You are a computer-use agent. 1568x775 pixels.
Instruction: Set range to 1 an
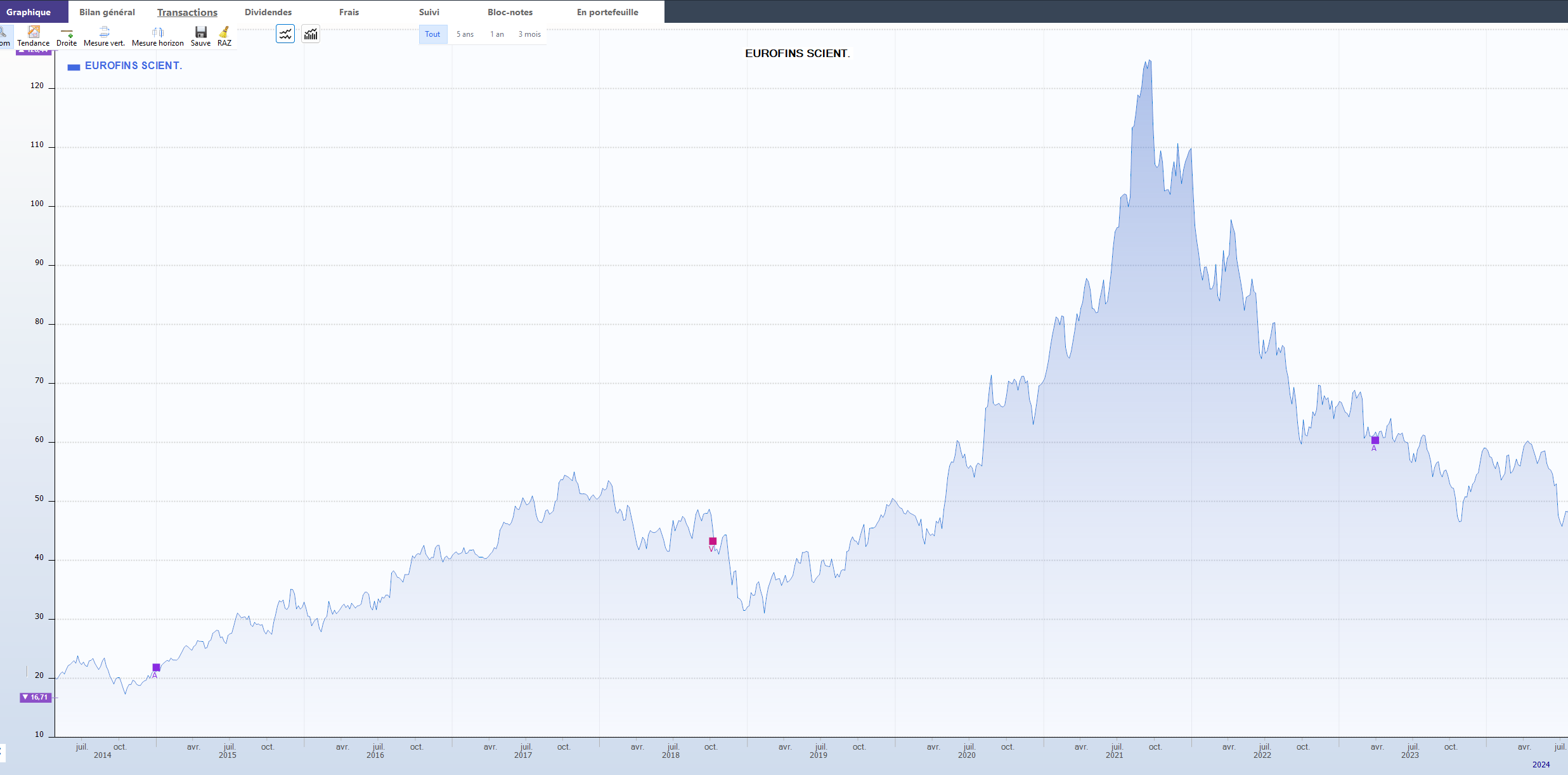497,34
